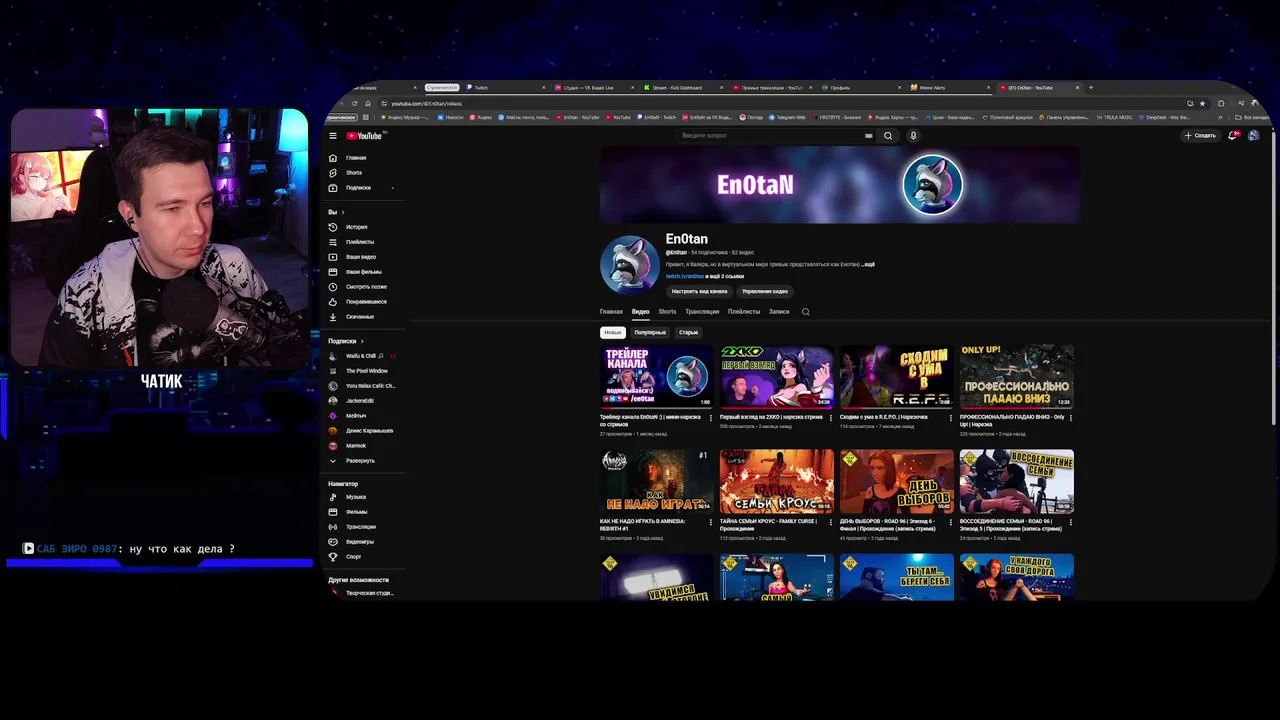Expand the channel description with ...ещё
This screenshot has height=720, width=1280.
coord(868,264)
